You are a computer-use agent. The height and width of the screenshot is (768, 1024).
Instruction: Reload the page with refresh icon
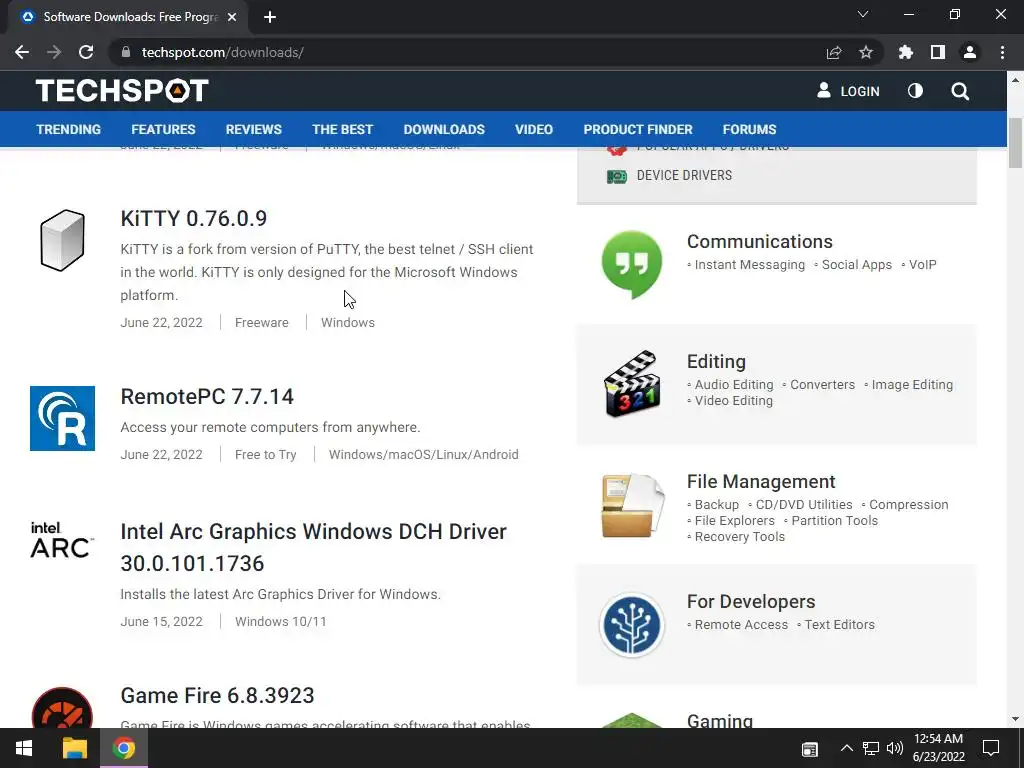pos(86,52)
